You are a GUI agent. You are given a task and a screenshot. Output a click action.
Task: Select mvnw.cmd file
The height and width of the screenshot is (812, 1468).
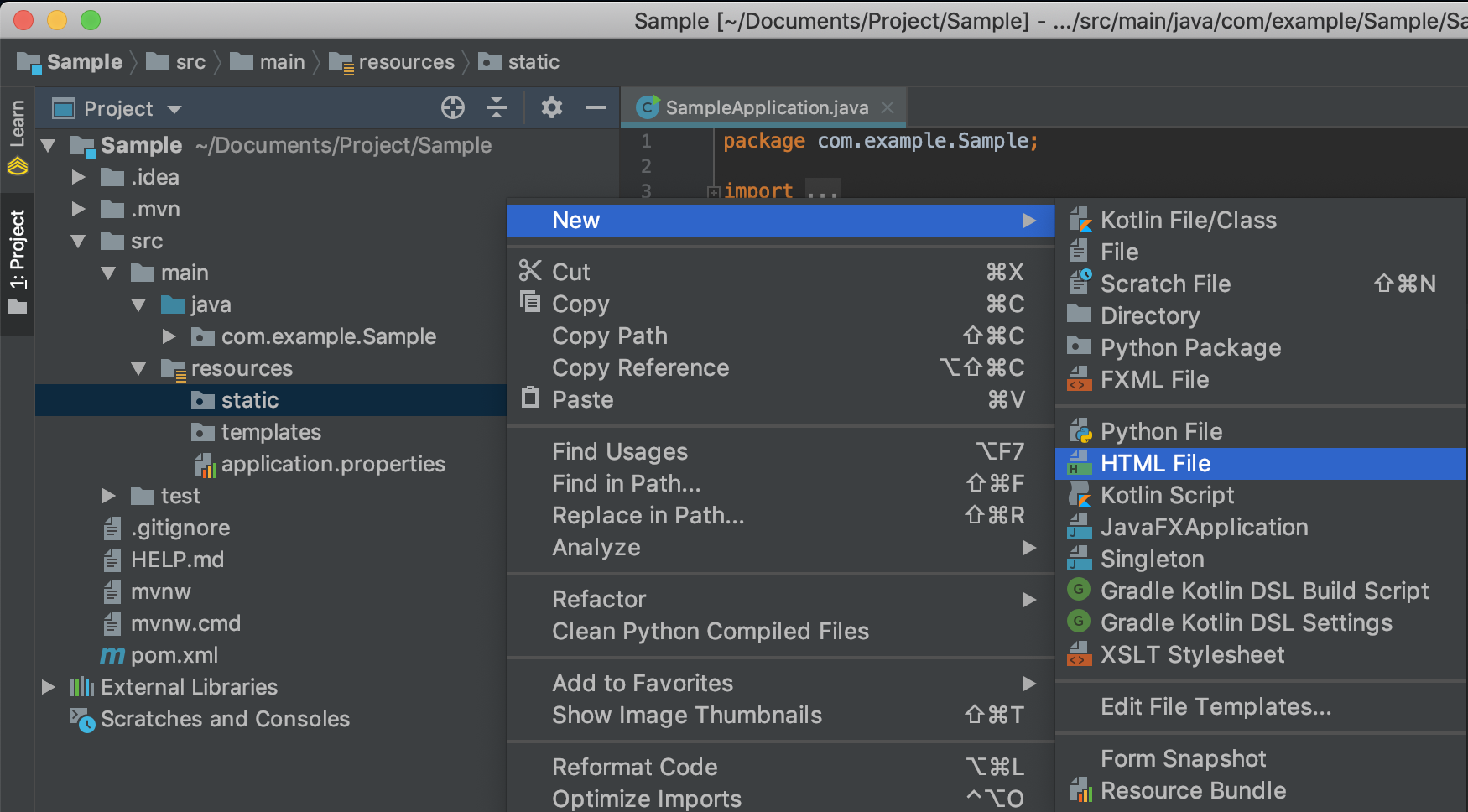tap(185, 623)
